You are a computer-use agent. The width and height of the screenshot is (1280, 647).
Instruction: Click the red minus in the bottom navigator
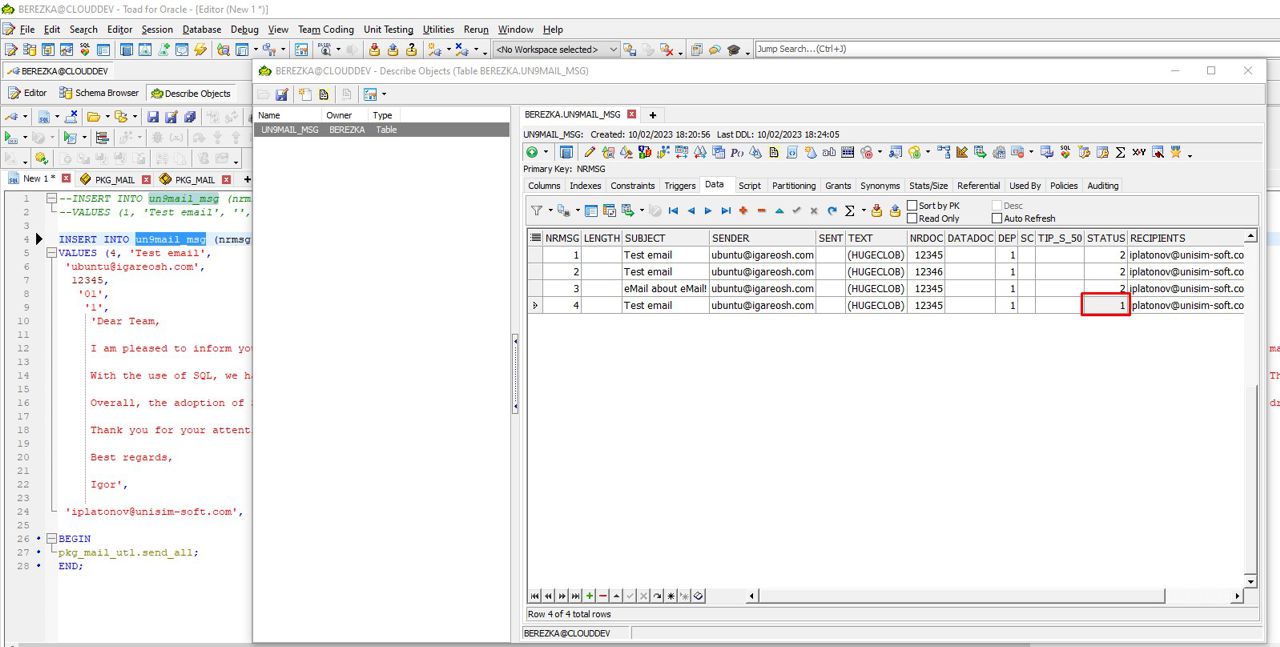click(603, 596)
